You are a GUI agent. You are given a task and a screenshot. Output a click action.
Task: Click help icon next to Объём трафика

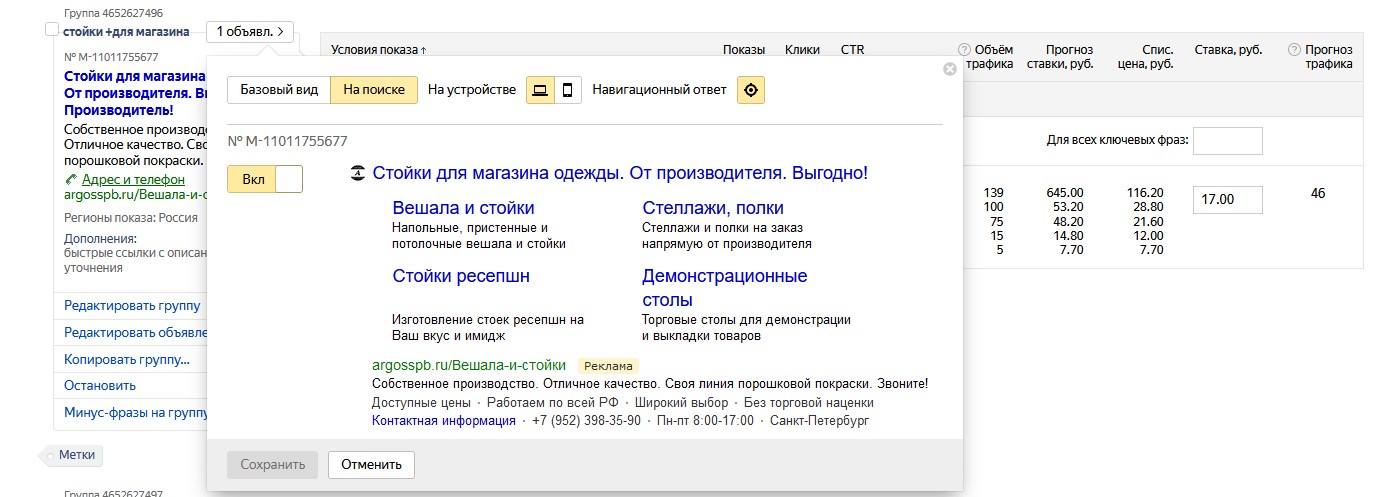click(964, 50)
